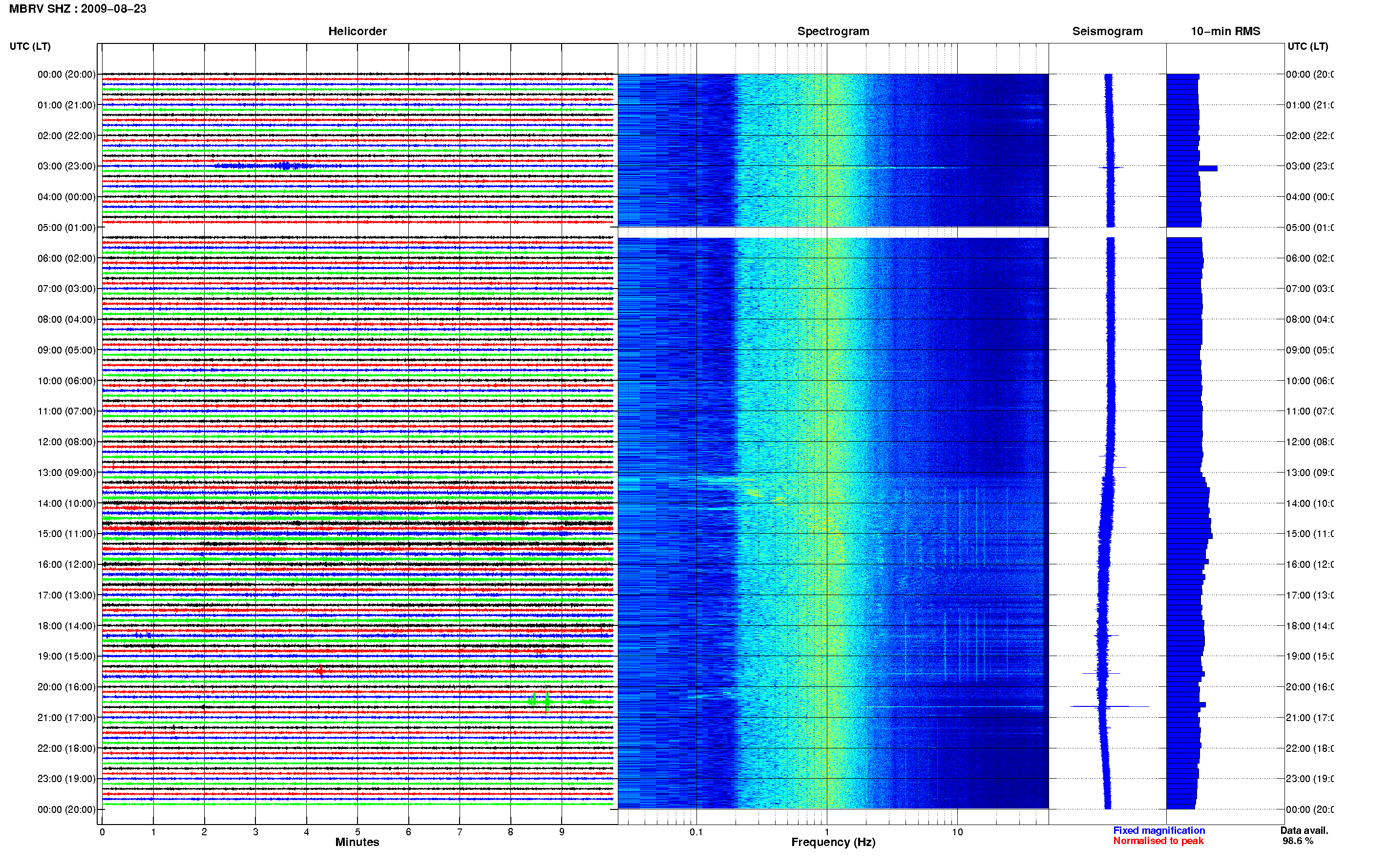Screen dimensions: 1389x868
Task: Click the 'MBRV SHZ : 2009-08-23' title
Action: (78, 9)
